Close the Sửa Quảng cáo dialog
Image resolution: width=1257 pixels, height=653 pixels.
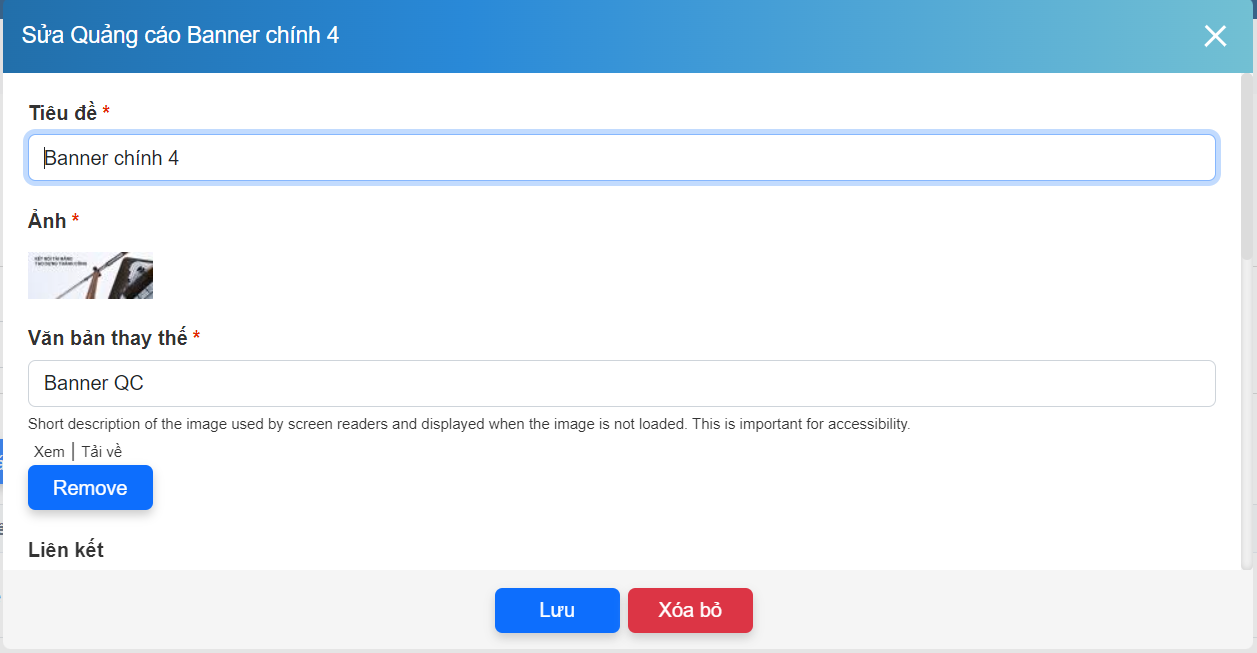1215,37
